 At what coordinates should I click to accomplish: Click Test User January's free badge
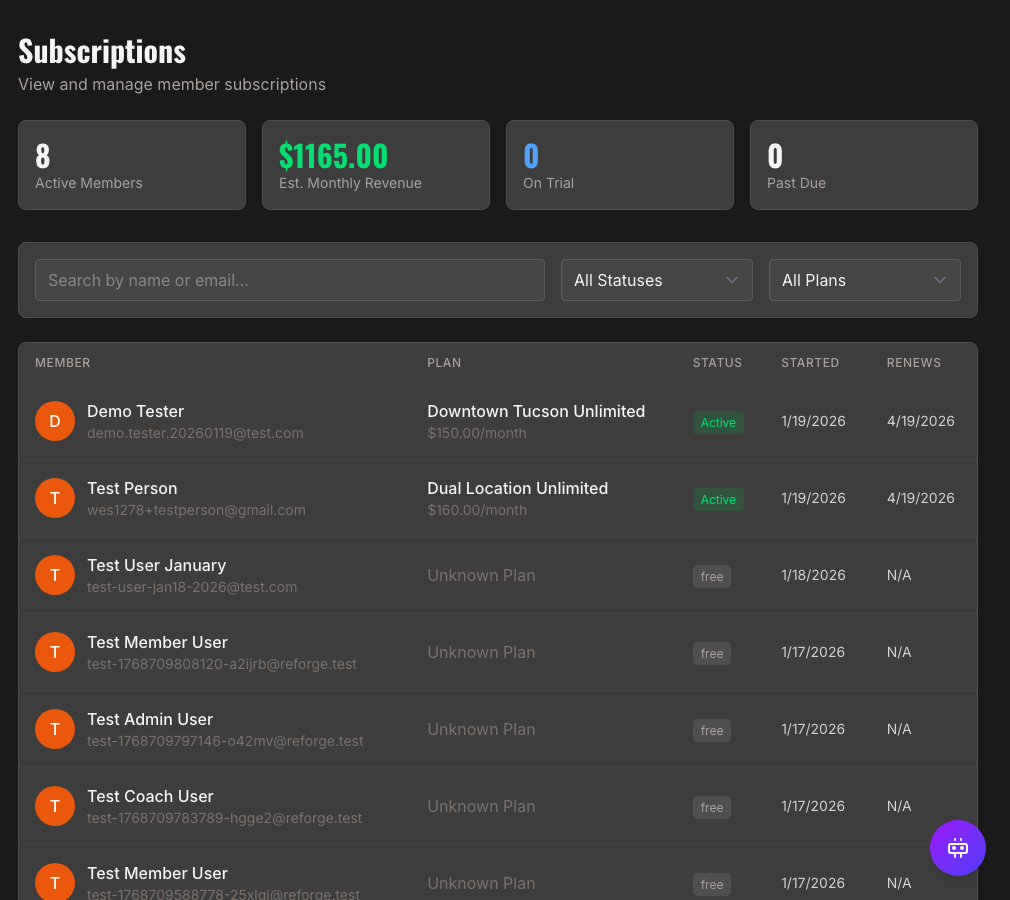coord(712,577)
